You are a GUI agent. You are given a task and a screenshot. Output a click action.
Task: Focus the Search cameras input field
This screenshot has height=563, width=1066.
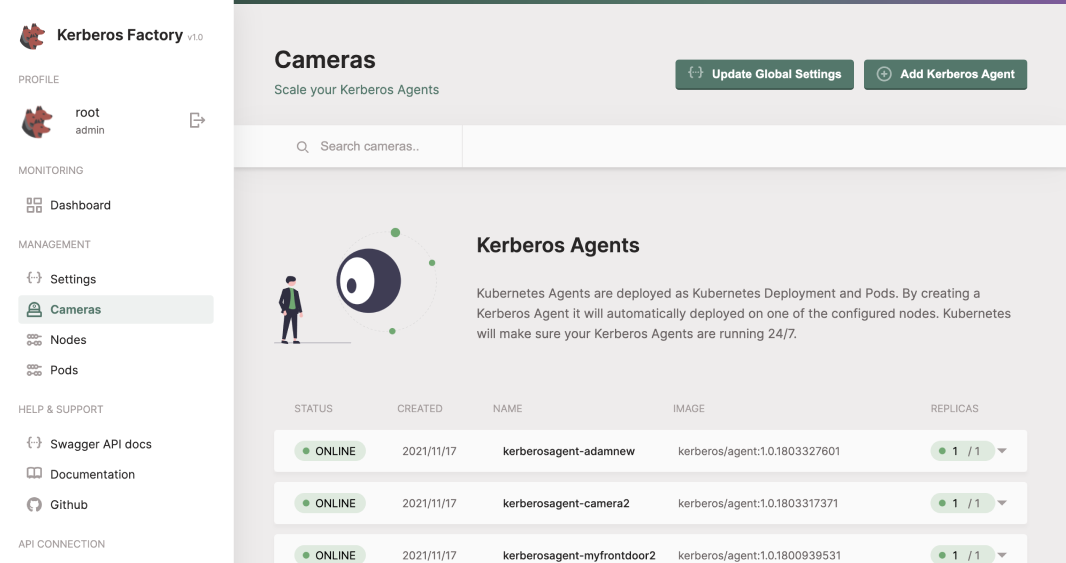click(385, 147)
